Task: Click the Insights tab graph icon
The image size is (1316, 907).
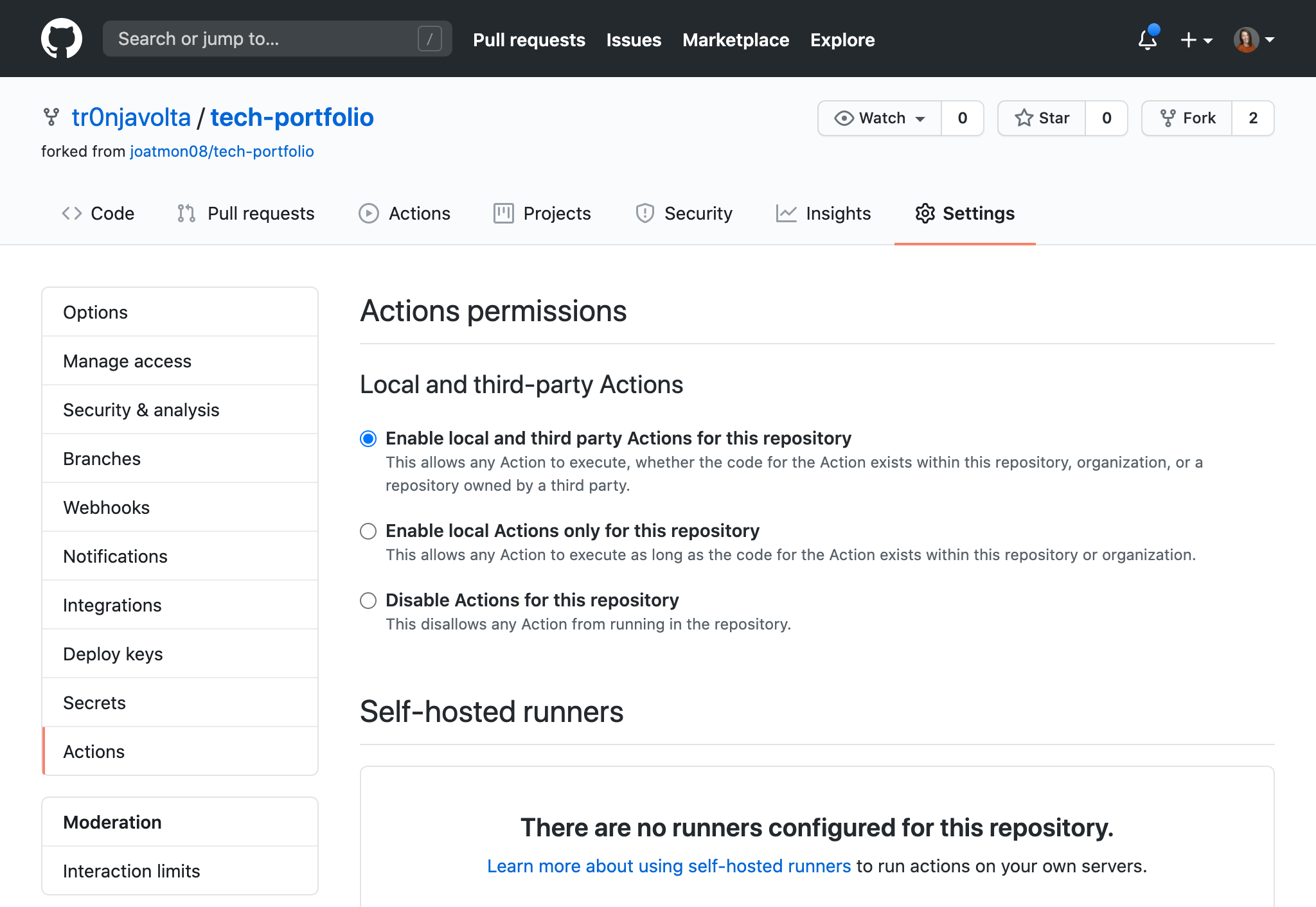Action: click(786, 213)
